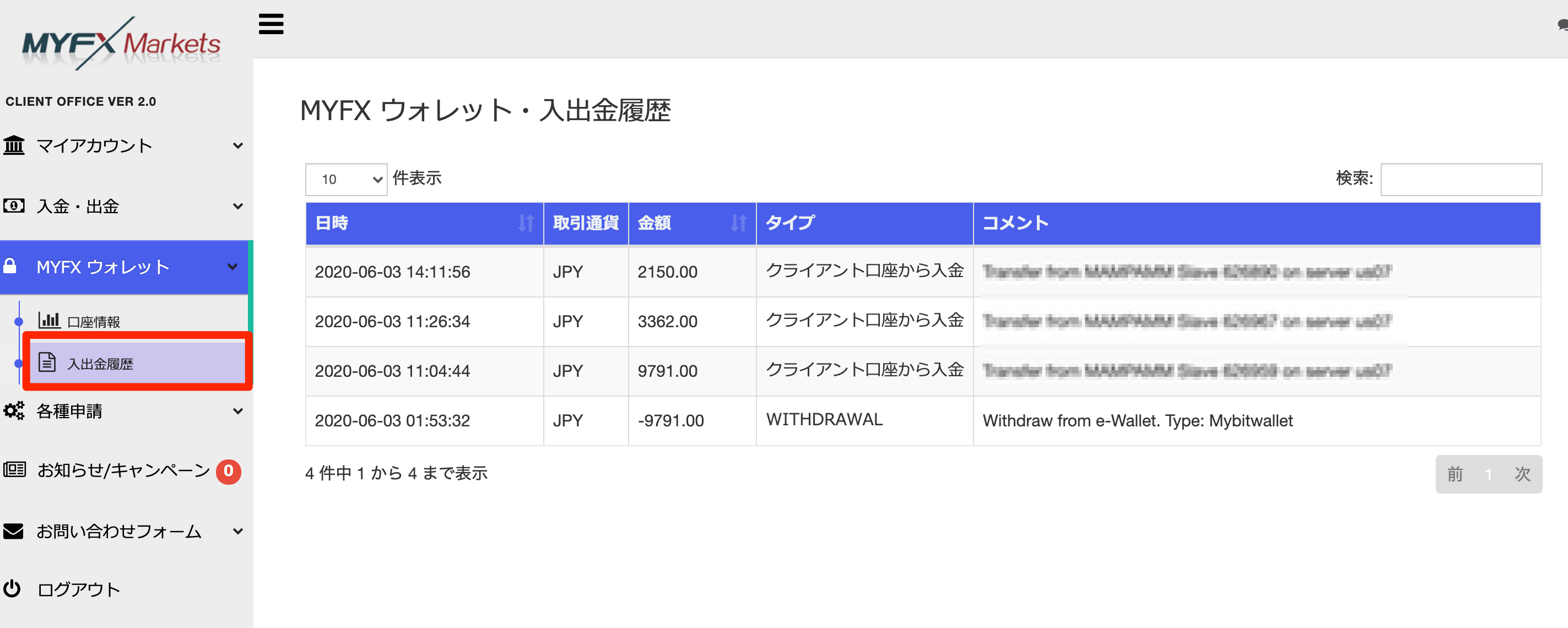Sort by 日時 using sort arrows
The width and height of the screenshot is (1568, 628).
click(x=526, y=223)
